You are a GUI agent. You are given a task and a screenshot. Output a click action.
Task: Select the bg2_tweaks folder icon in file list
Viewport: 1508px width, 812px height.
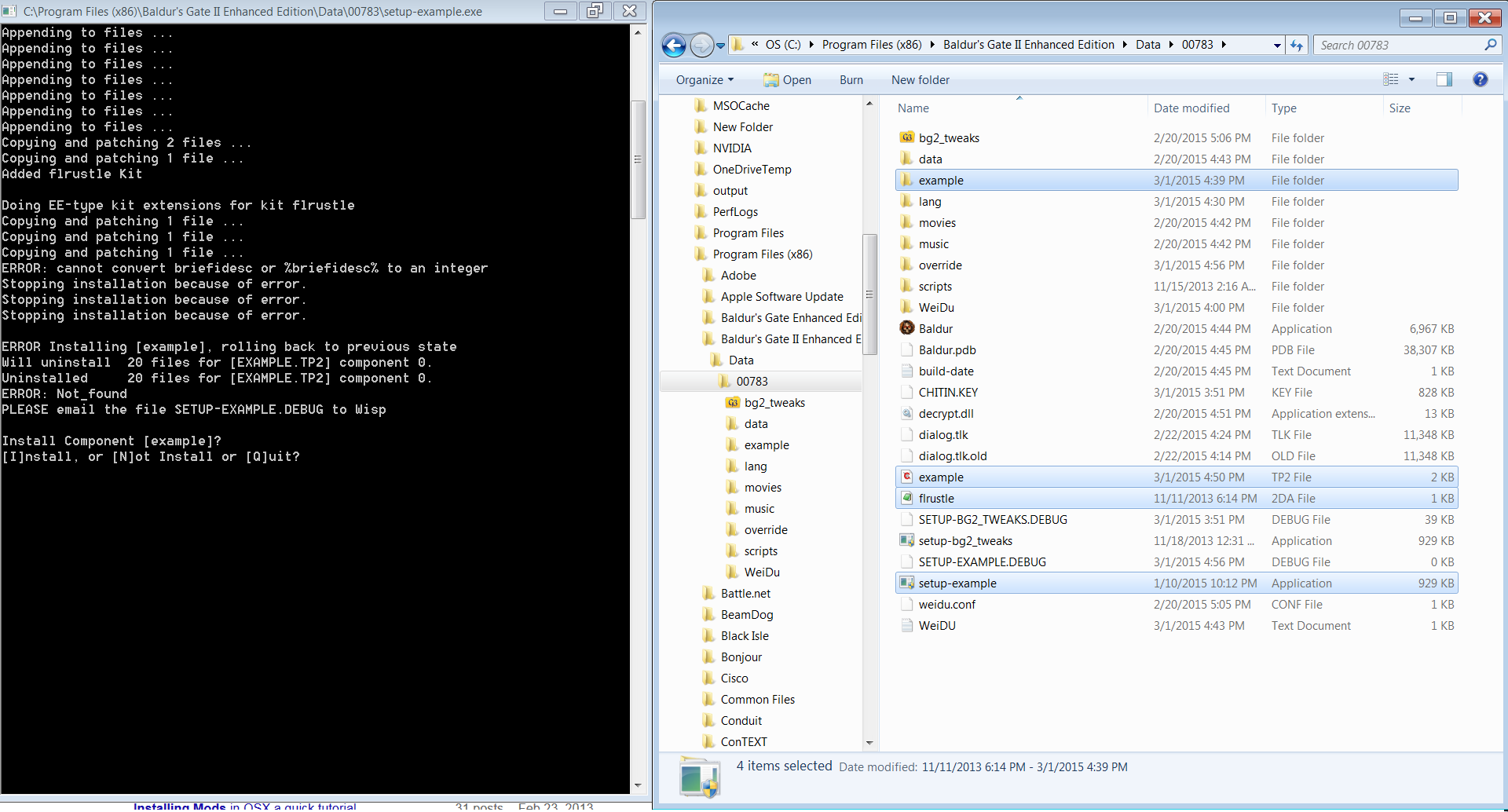coord(906,137)
